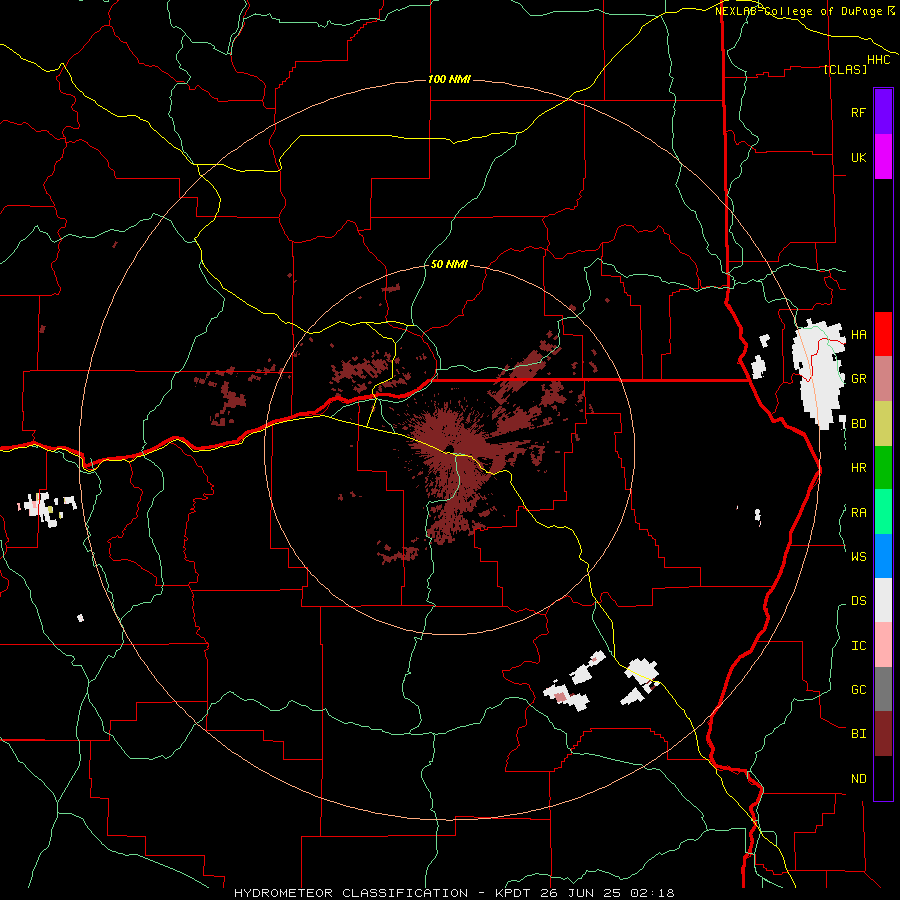Image resolution: width=900 pixels, height=900 pixels.
Task: Click the HYDROMETEOR CLASSIFICATION title text
Action: 351,893
